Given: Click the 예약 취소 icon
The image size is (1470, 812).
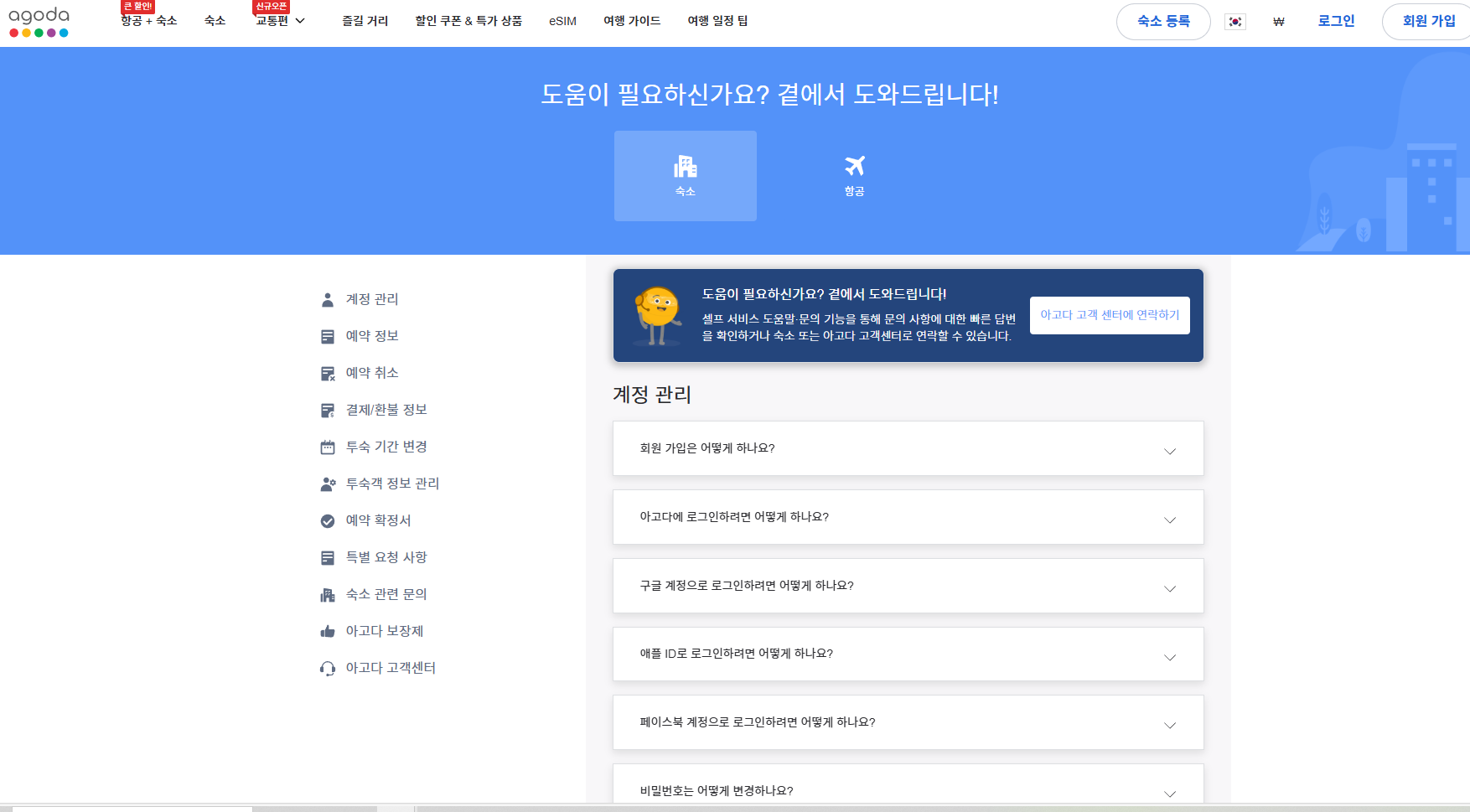Looking at the screenshot, I should pos(328,374).
